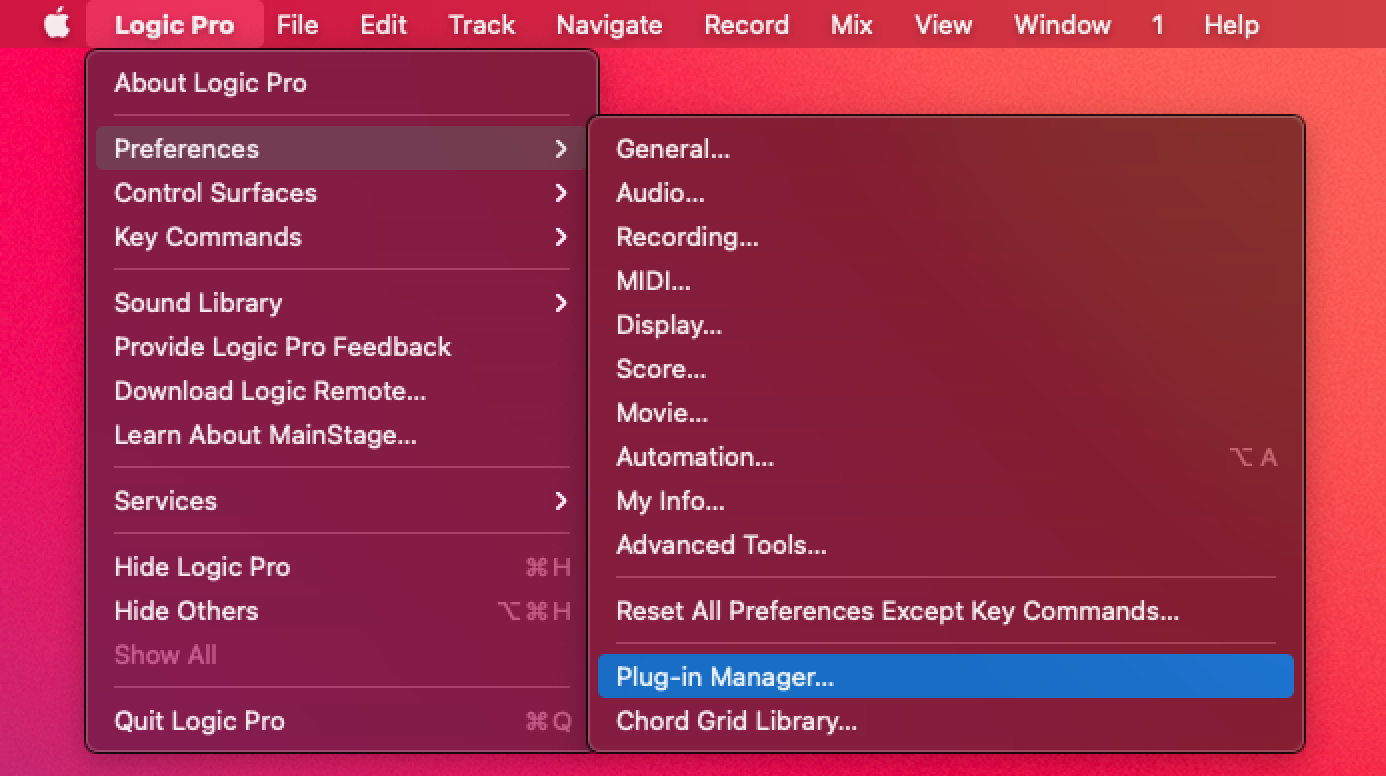Open the File menu
Viewport: 1386px width, 776px height.
[x=297, y=24]
